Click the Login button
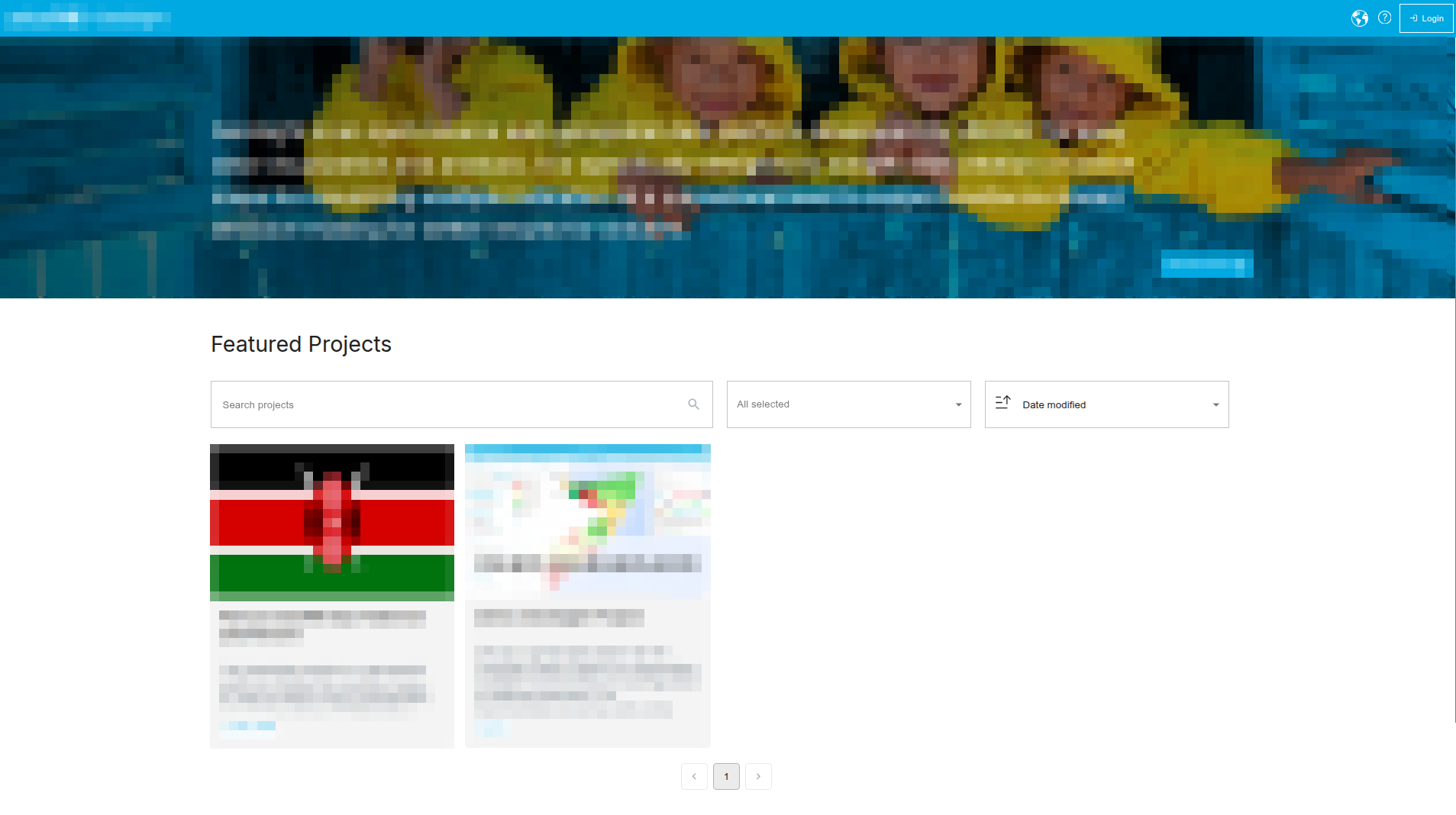 click(1425, 18)
